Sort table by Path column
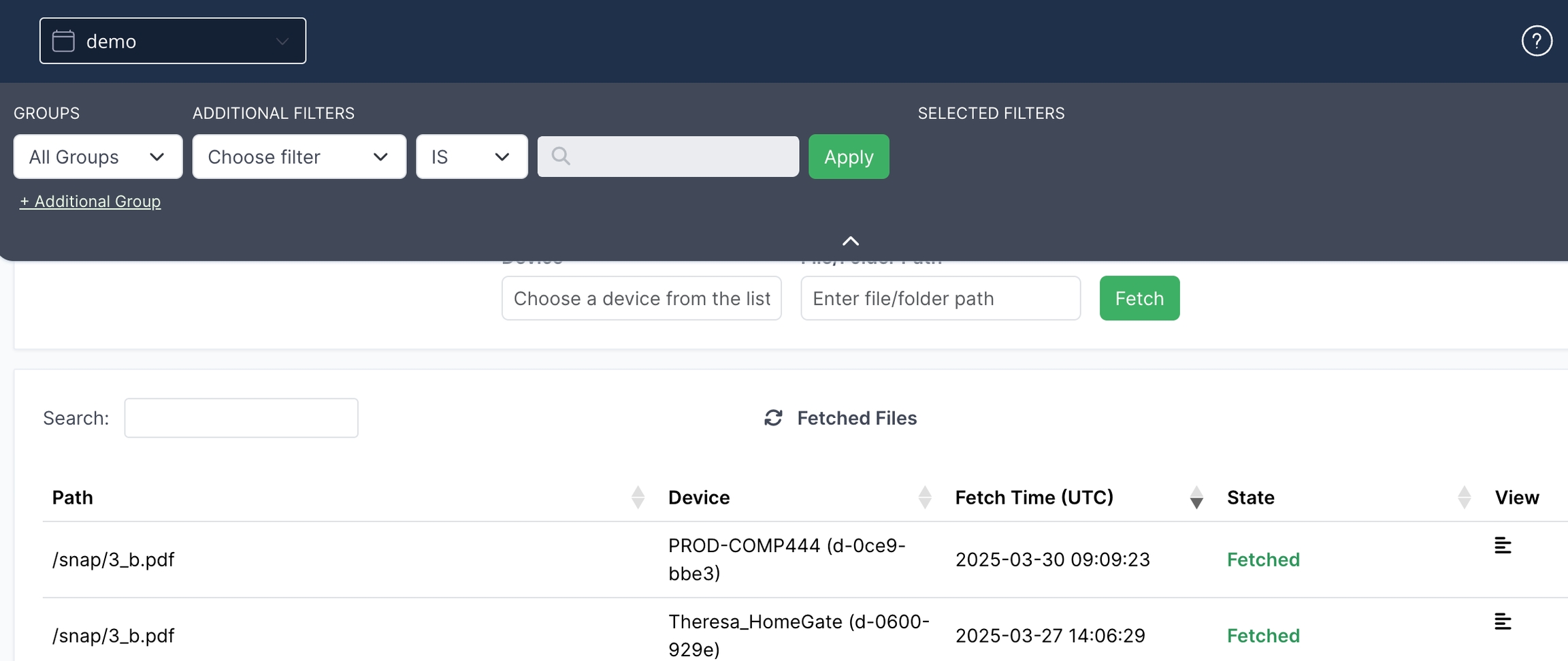 (x=637, y=498)
